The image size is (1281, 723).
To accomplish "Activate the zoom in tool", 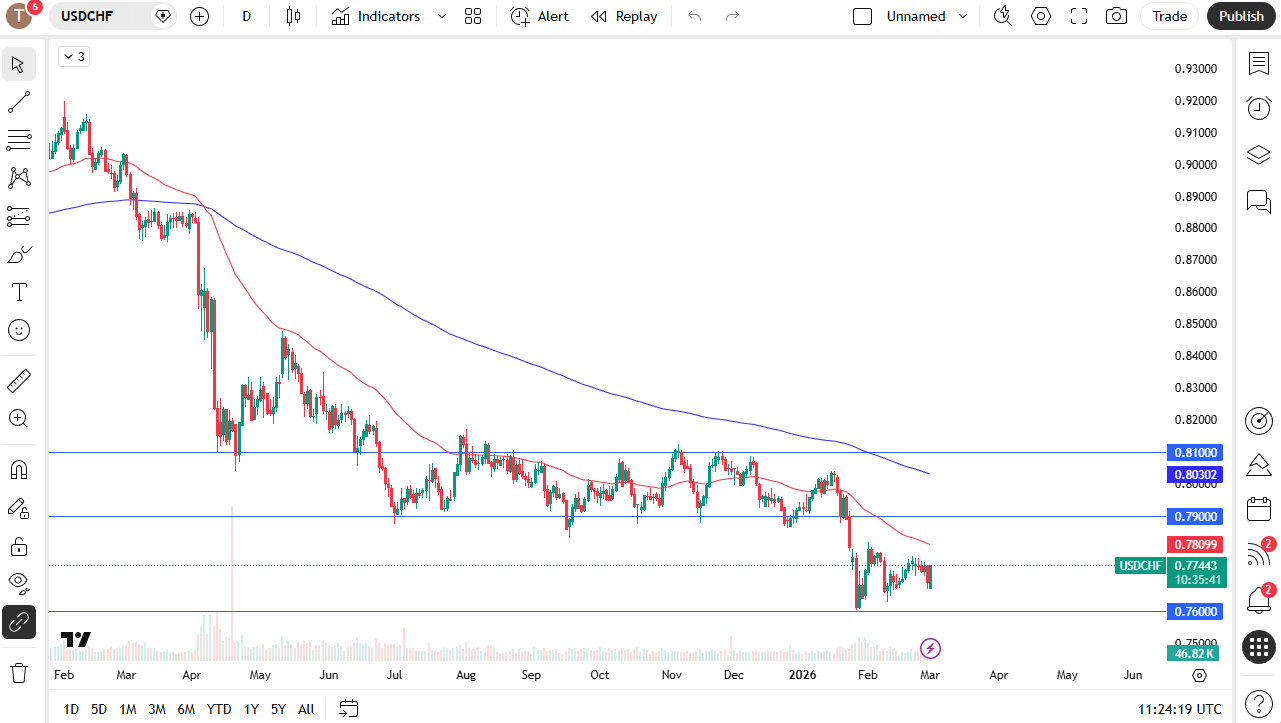I will [x=18, y=419].
